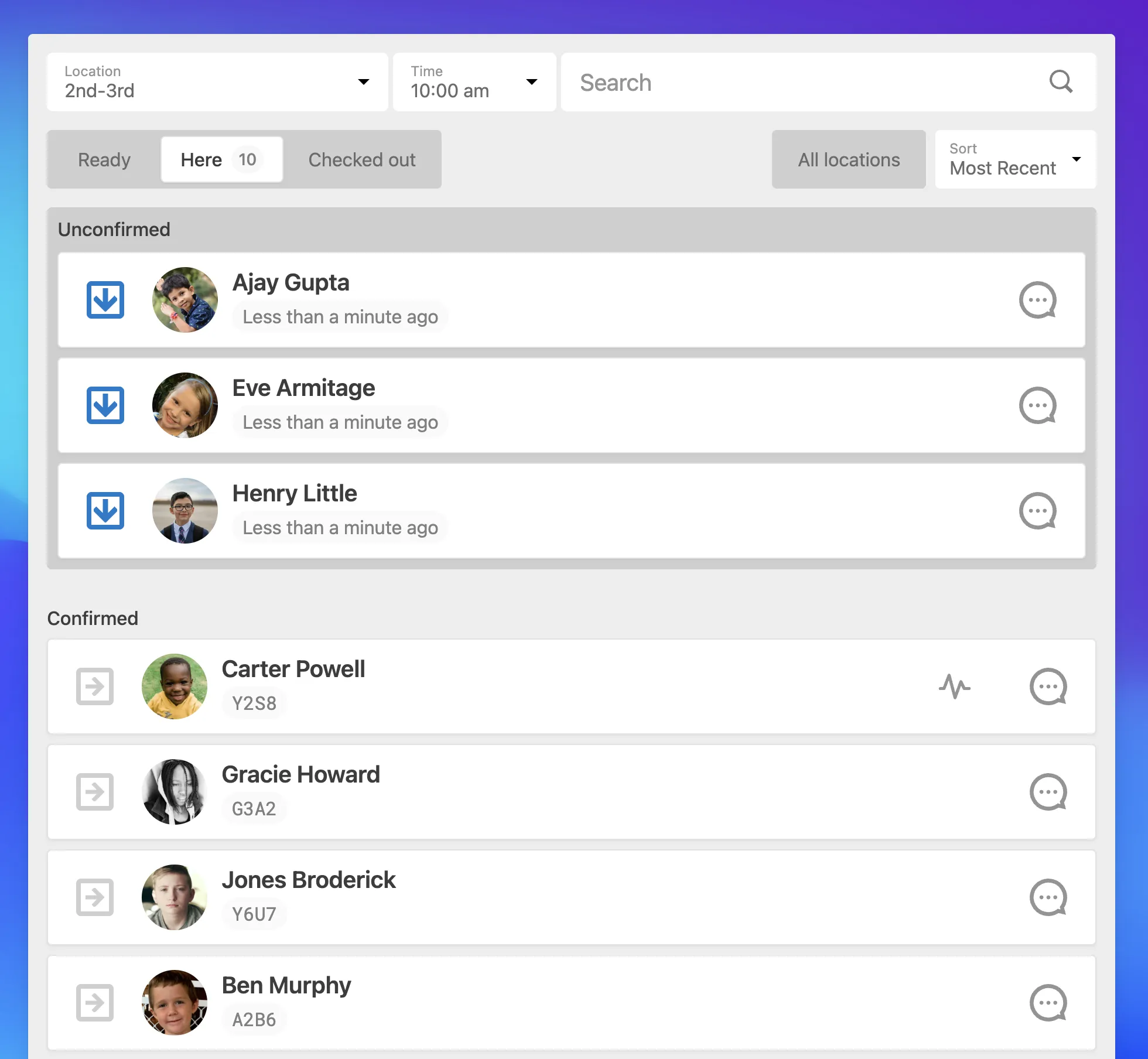Click Carter Powell's profile photo
The image size is (1148, 1059).
pyautogui.click(x=175, y=686)
